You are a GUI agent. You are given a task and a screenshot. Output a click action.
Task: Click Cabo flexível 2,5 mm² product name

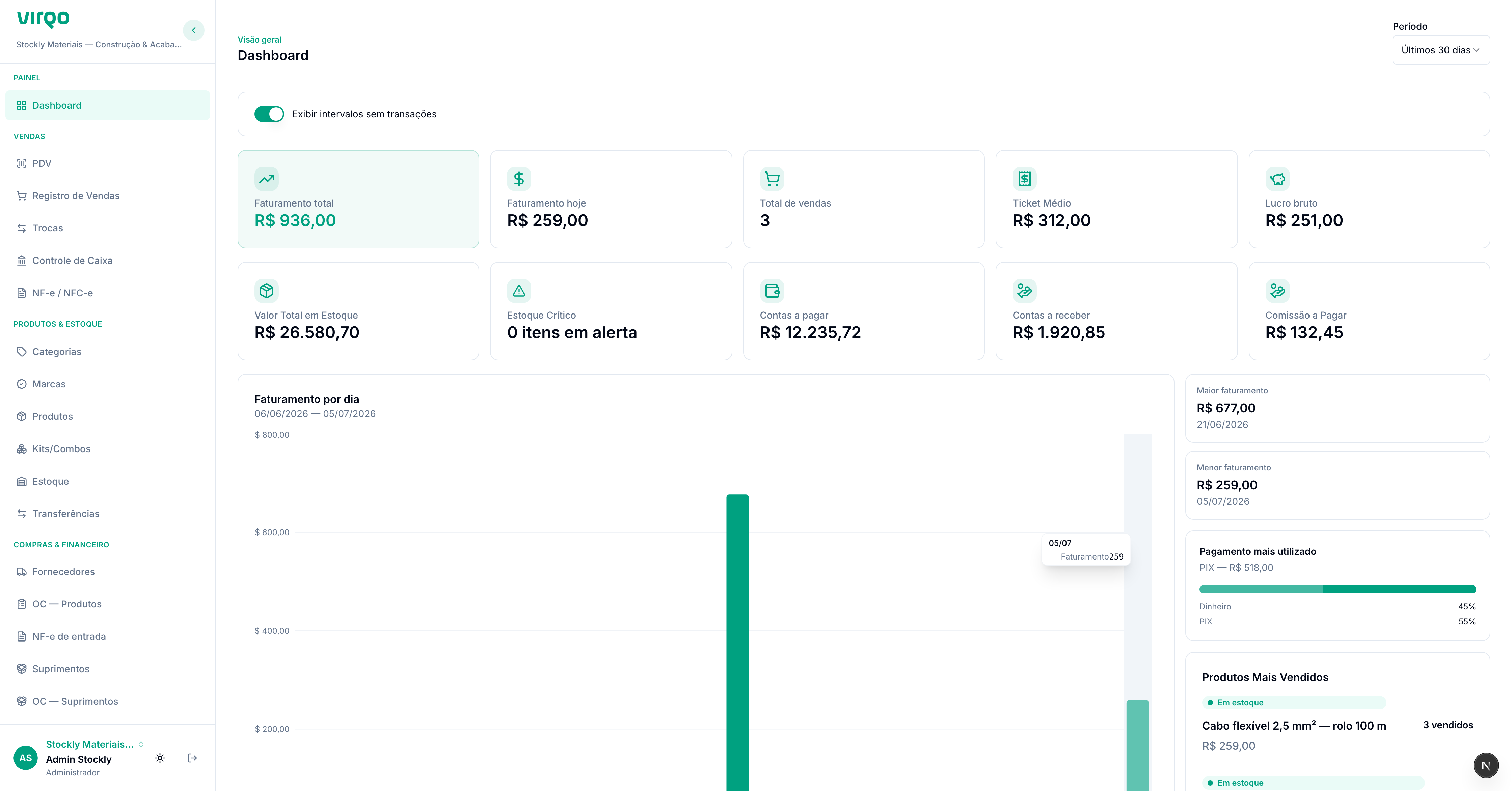pos(1294,726)
